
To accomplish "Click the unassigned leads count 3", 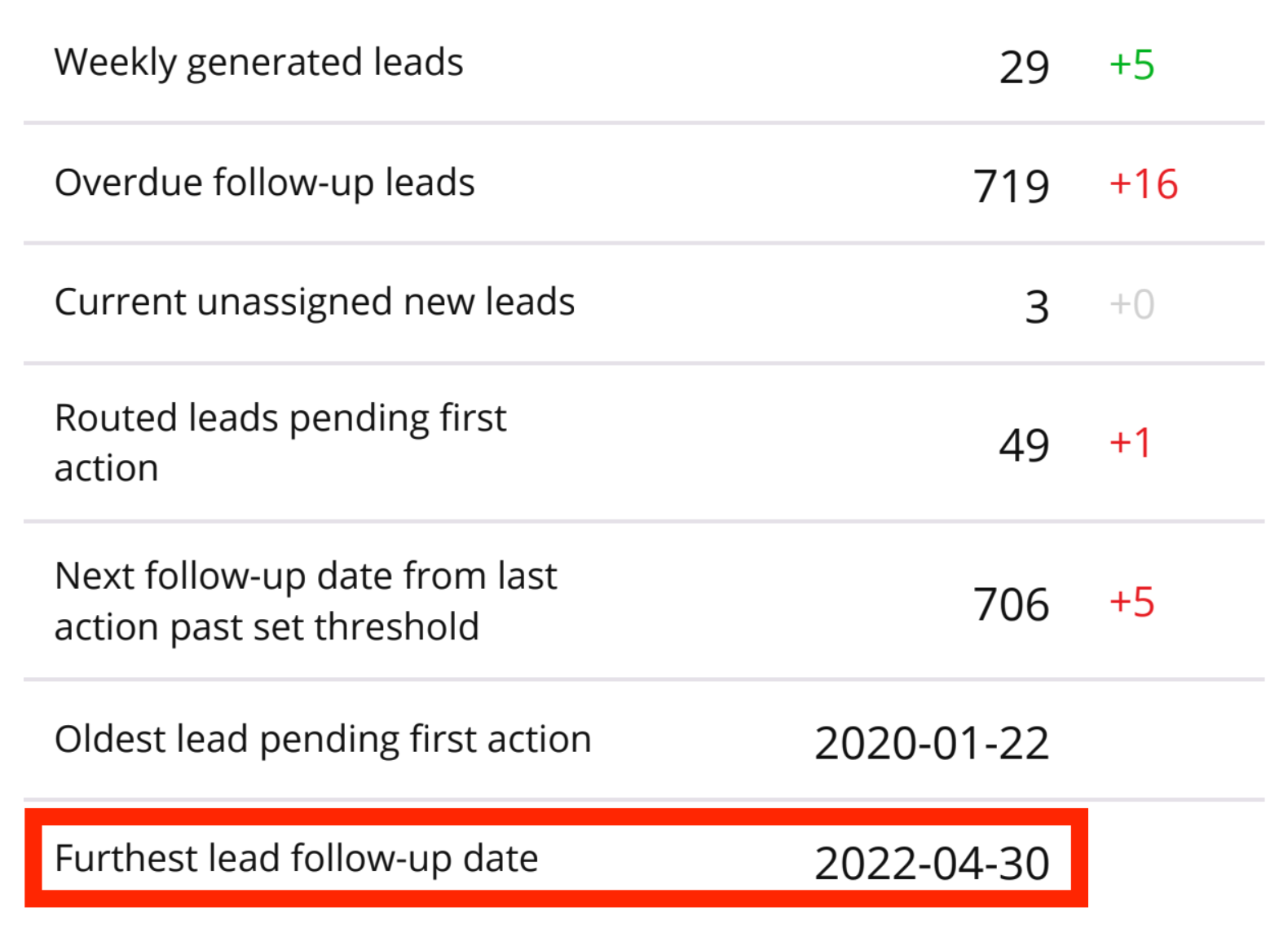I will coord(1036,307).
